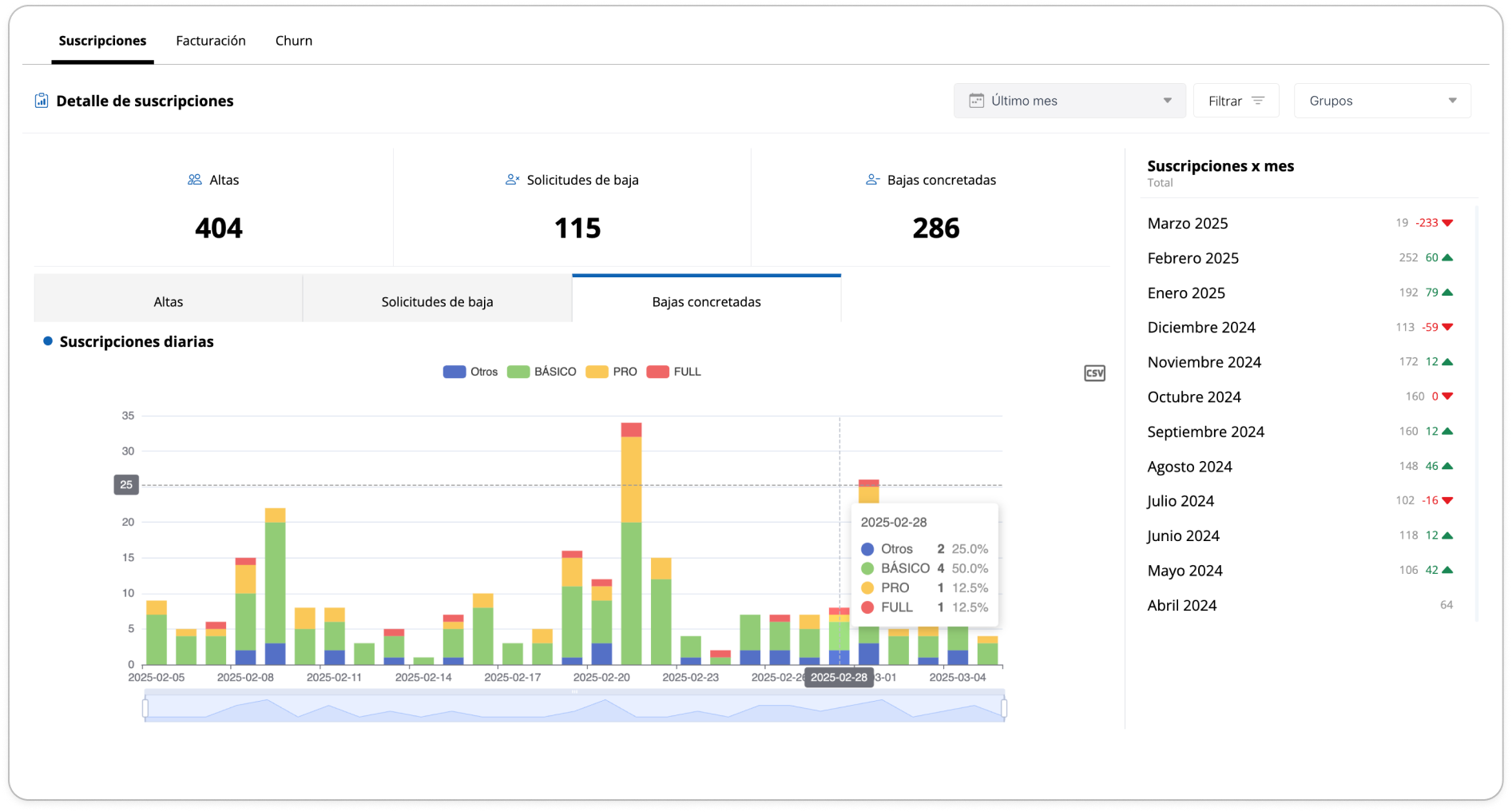
Task: Click red down arrow for Diciembre 2024
Action: point(1447,327)
